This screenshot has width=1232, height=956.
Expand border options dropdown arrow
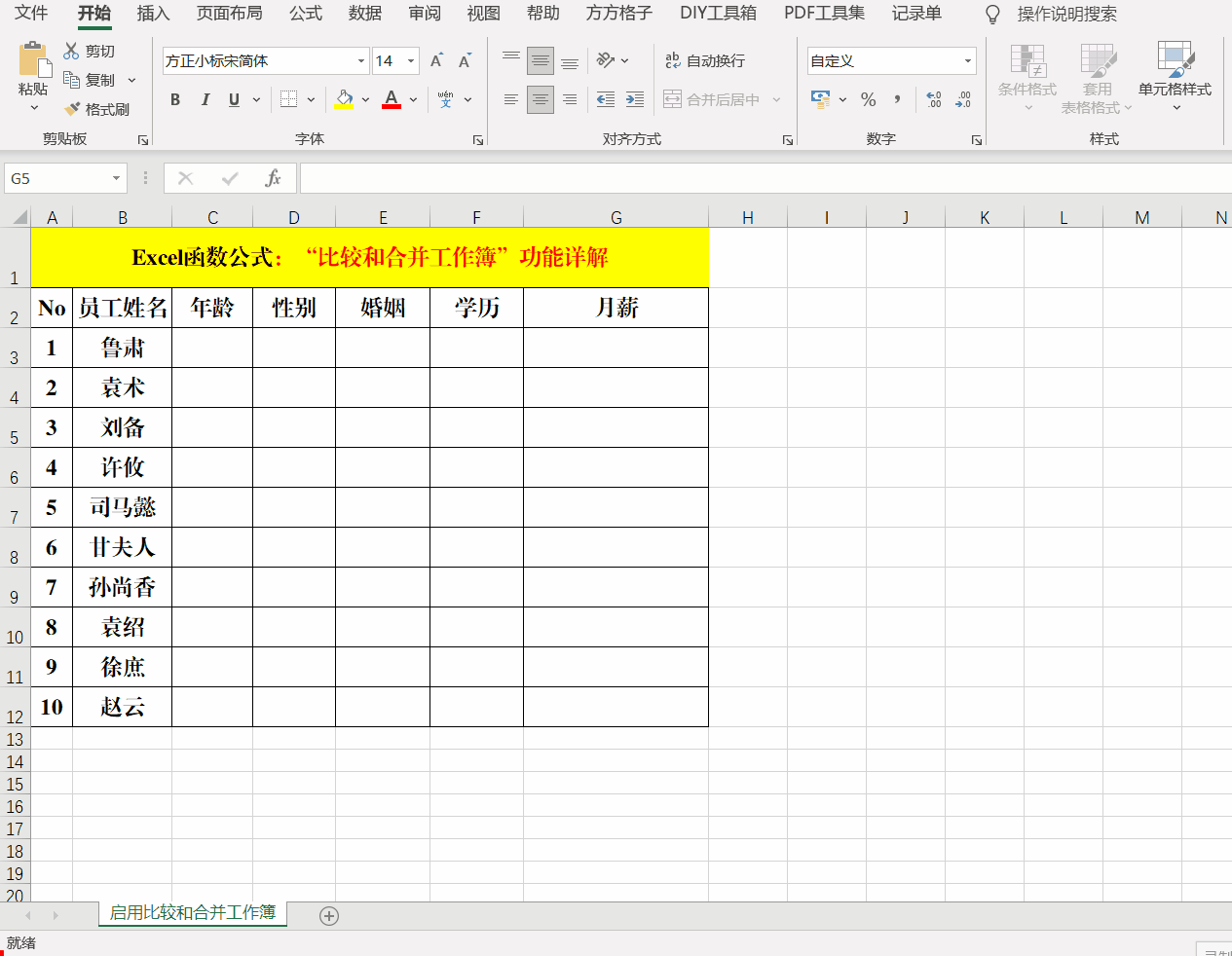pos(311,99)
